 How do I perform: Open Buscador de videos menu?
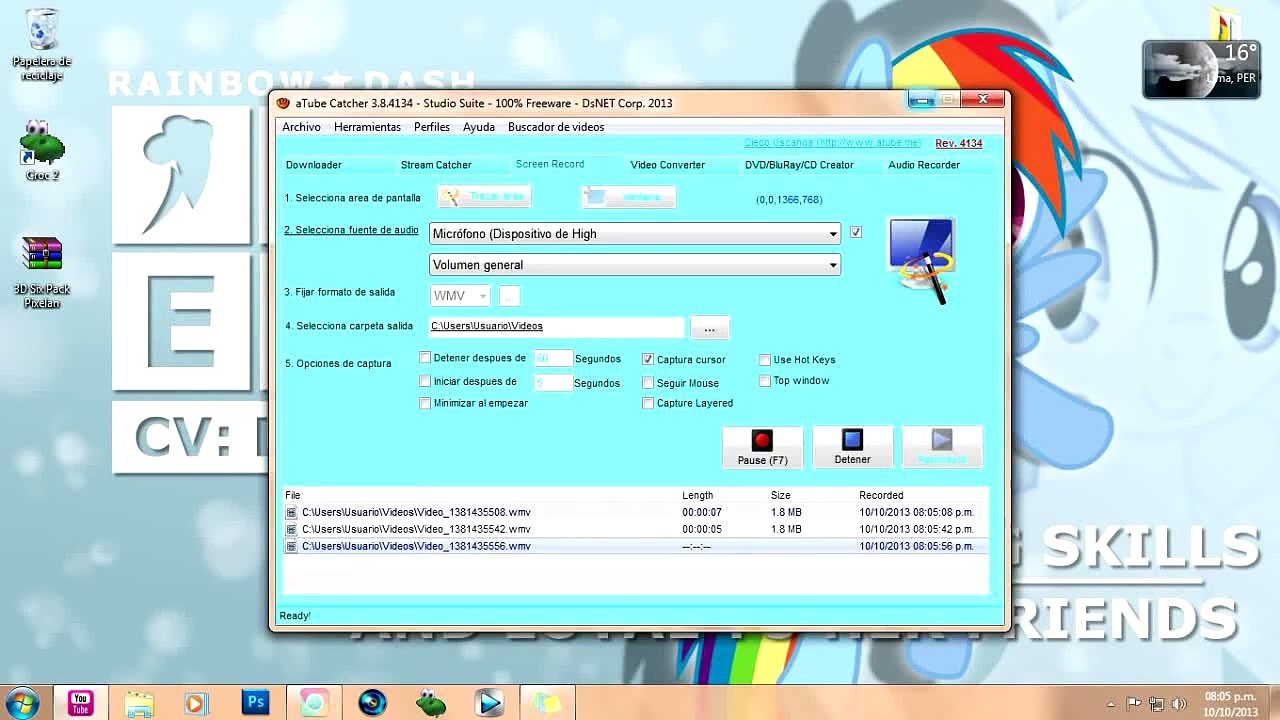click(x=556, y=127)
